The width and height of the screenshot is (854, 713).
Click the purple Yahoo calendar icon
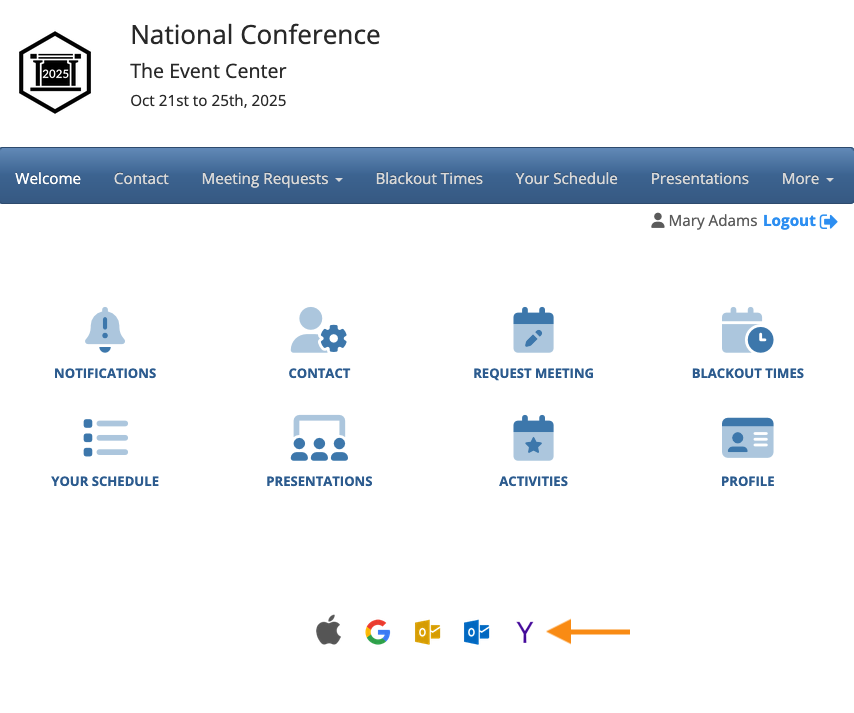524,632
